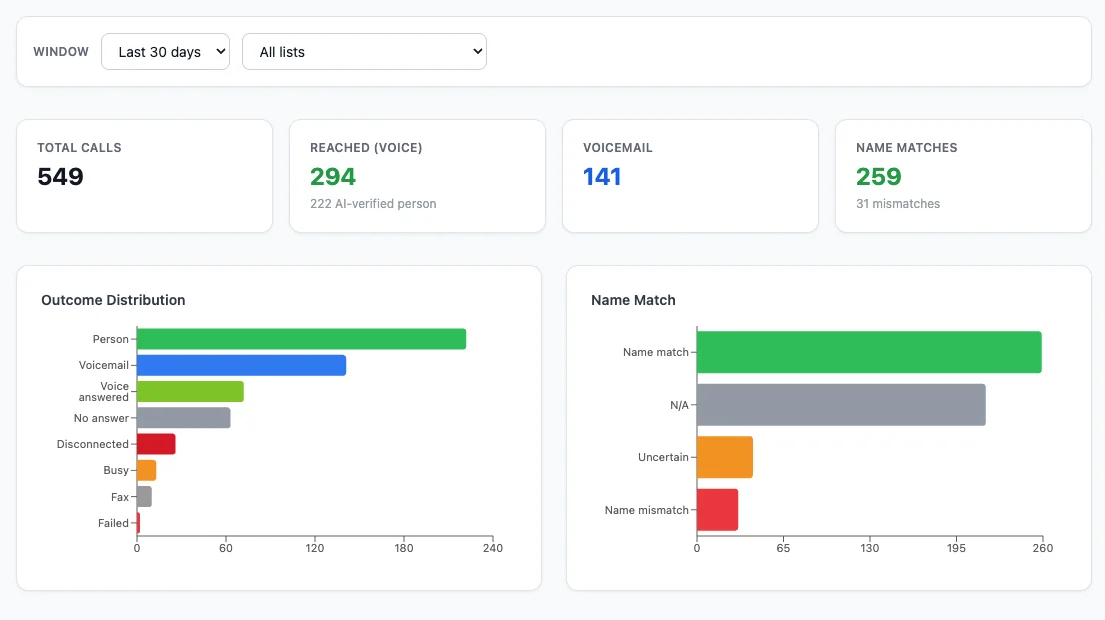
Task: Click the Reached (Voice) value 294
Action: (333, 176)
